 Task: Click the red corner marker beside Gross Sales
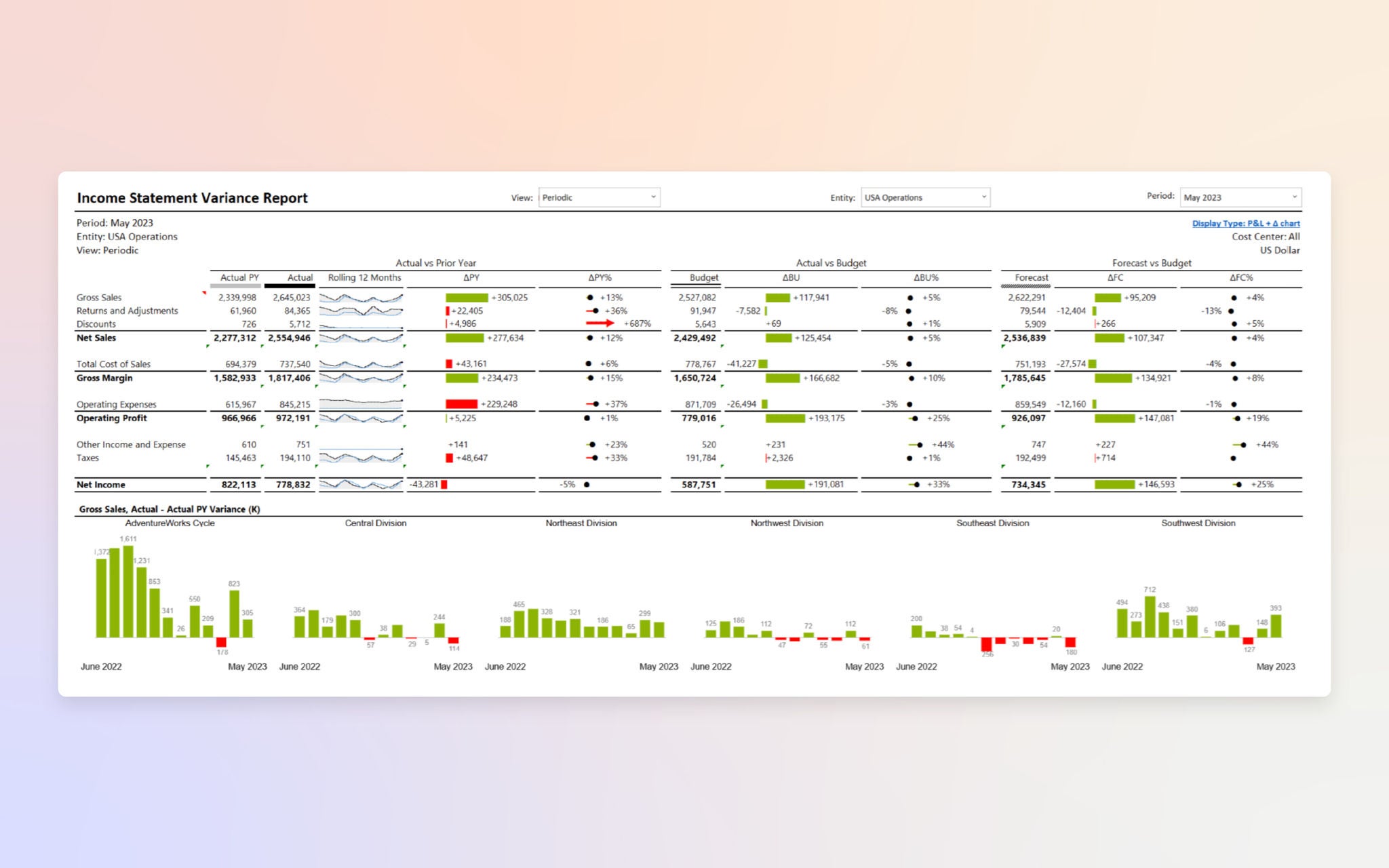point(203,292)
